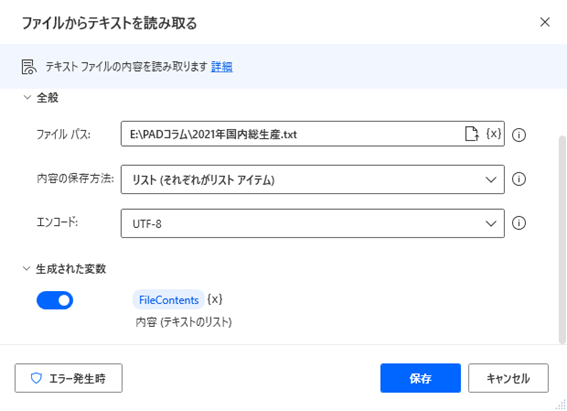This screenshot has height=411, width=567.
Task: Click variable {x} icon next to FileContents
Action: [215, 299]
